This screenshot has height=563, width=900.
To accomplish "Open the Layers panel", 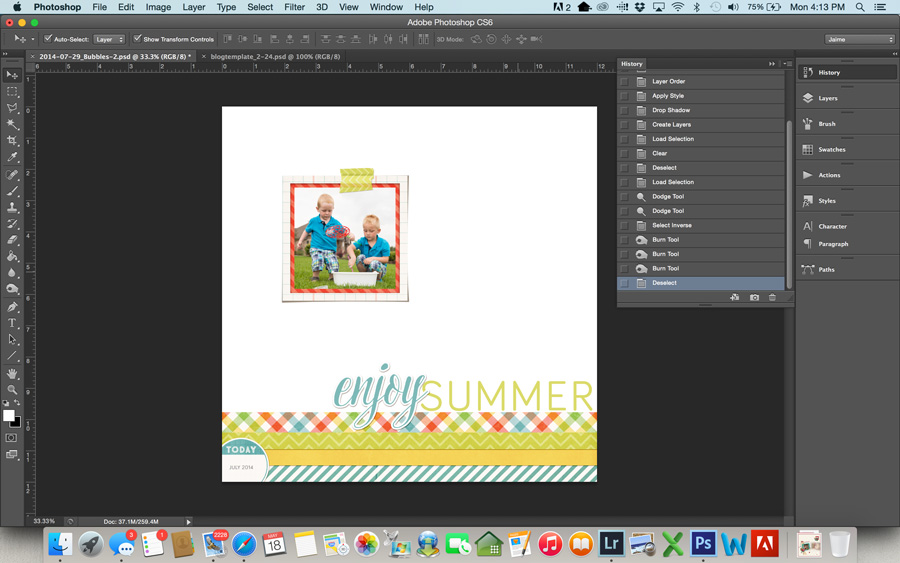I will [x=827, y=98].
